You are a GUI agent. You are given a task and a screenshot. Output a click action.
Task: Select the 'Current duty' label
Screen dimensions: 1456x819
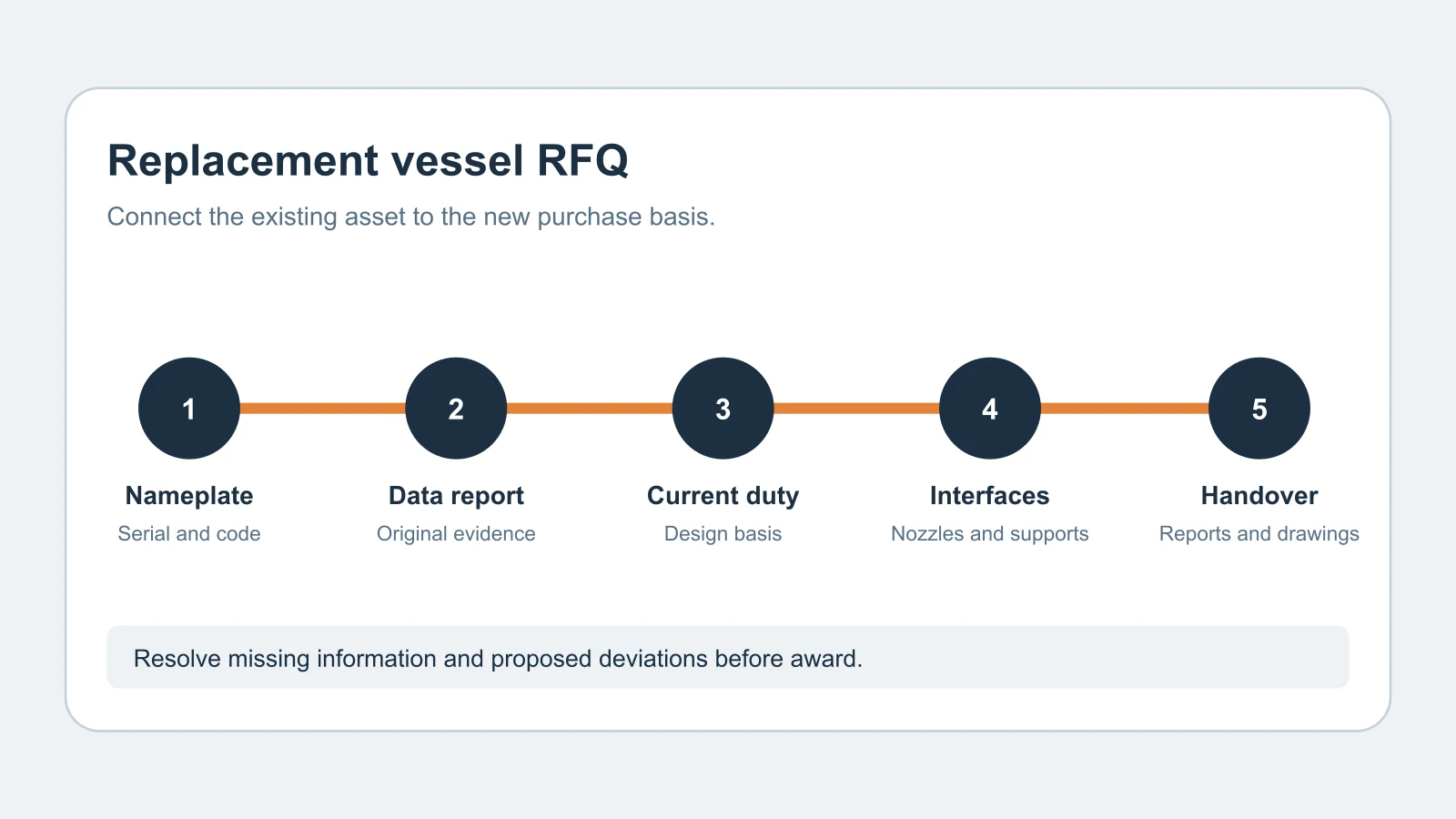[723, 496]
